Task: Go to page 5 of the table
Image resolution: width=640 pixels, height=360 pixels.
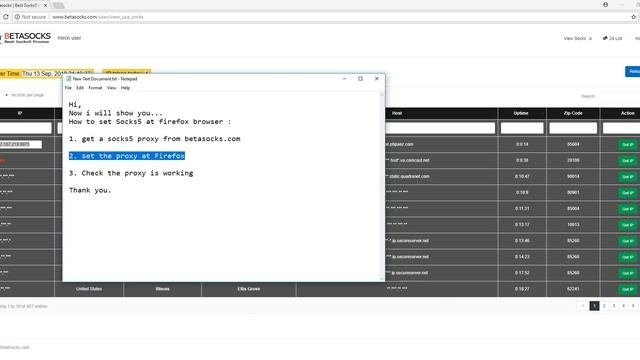Action: (633, 306)
